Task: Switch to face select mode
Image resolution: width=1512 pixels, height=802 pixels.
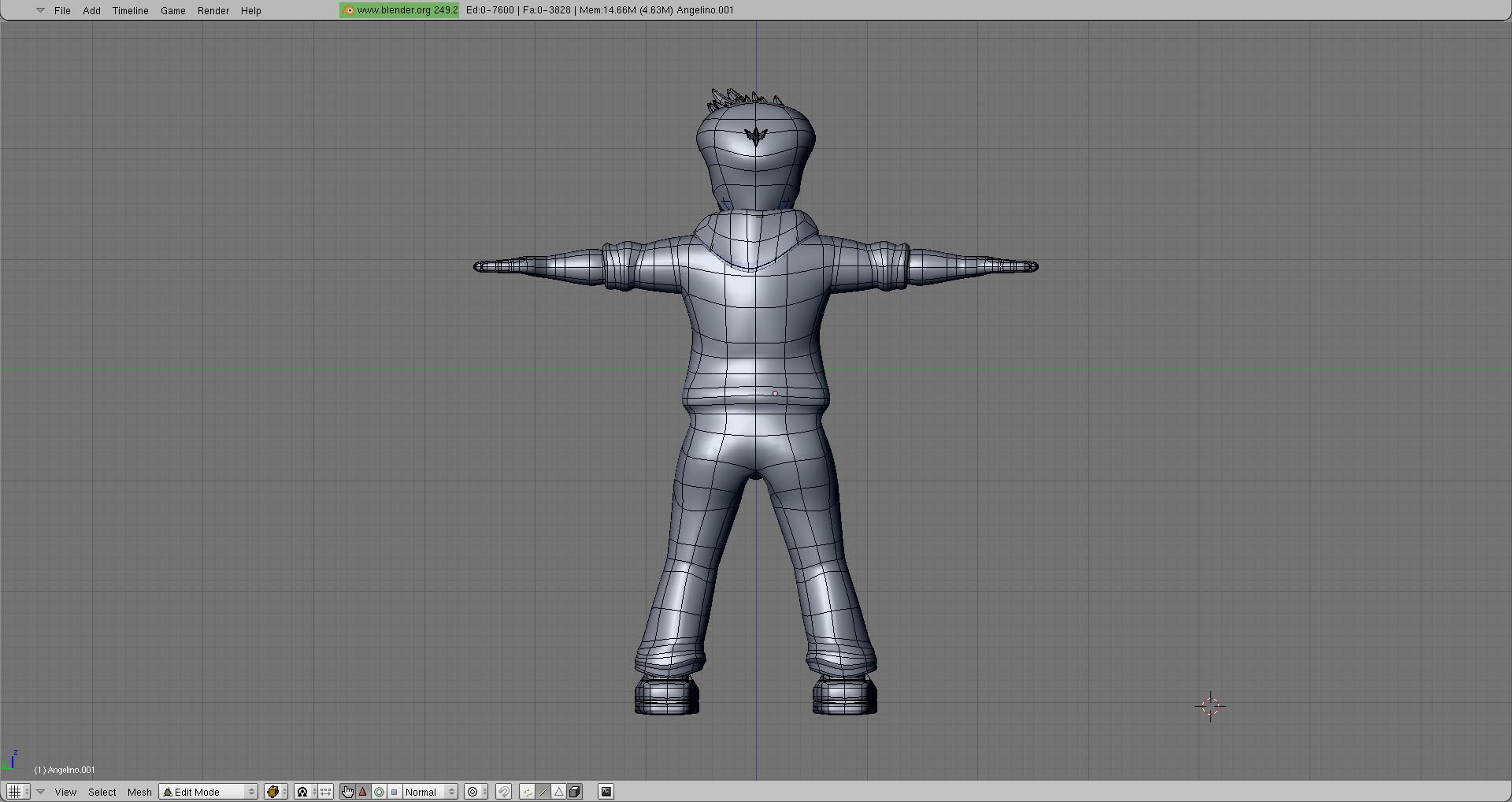Action: tap(559, 792)
